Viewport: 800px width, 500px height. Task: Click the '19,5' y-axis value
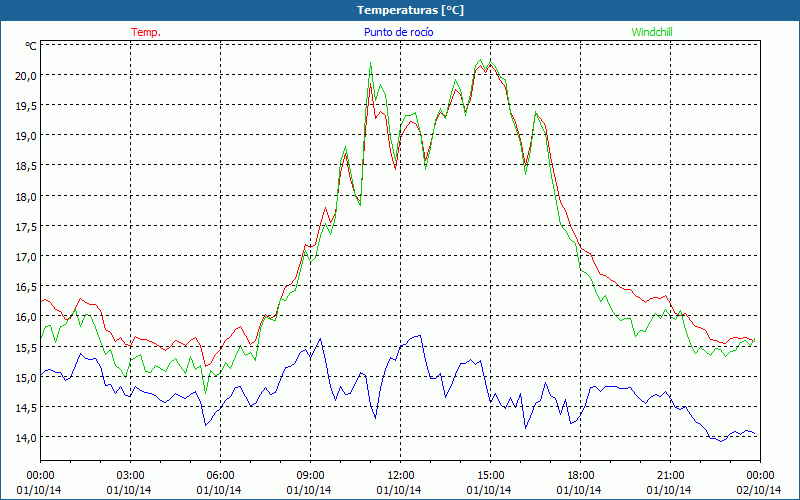pos(27,106)
